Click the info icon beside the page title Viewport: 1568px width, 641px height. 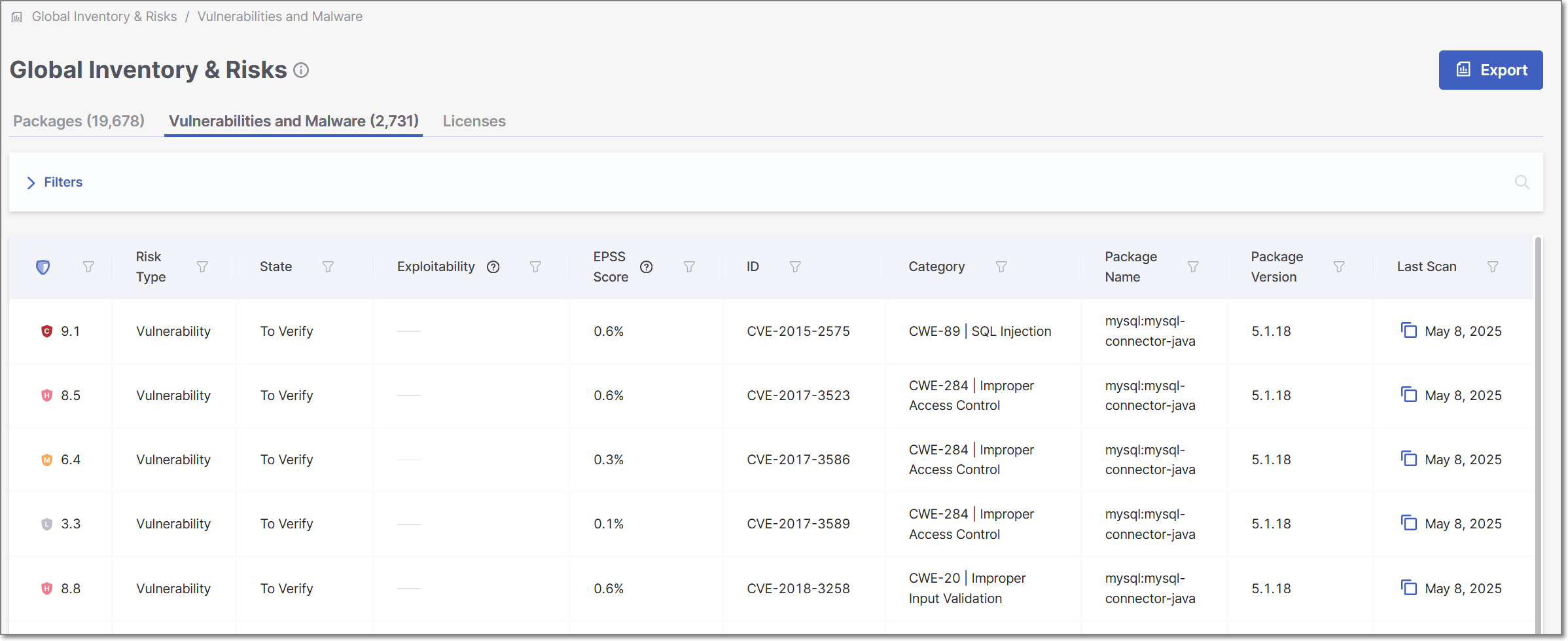click(x=301, y=70)
